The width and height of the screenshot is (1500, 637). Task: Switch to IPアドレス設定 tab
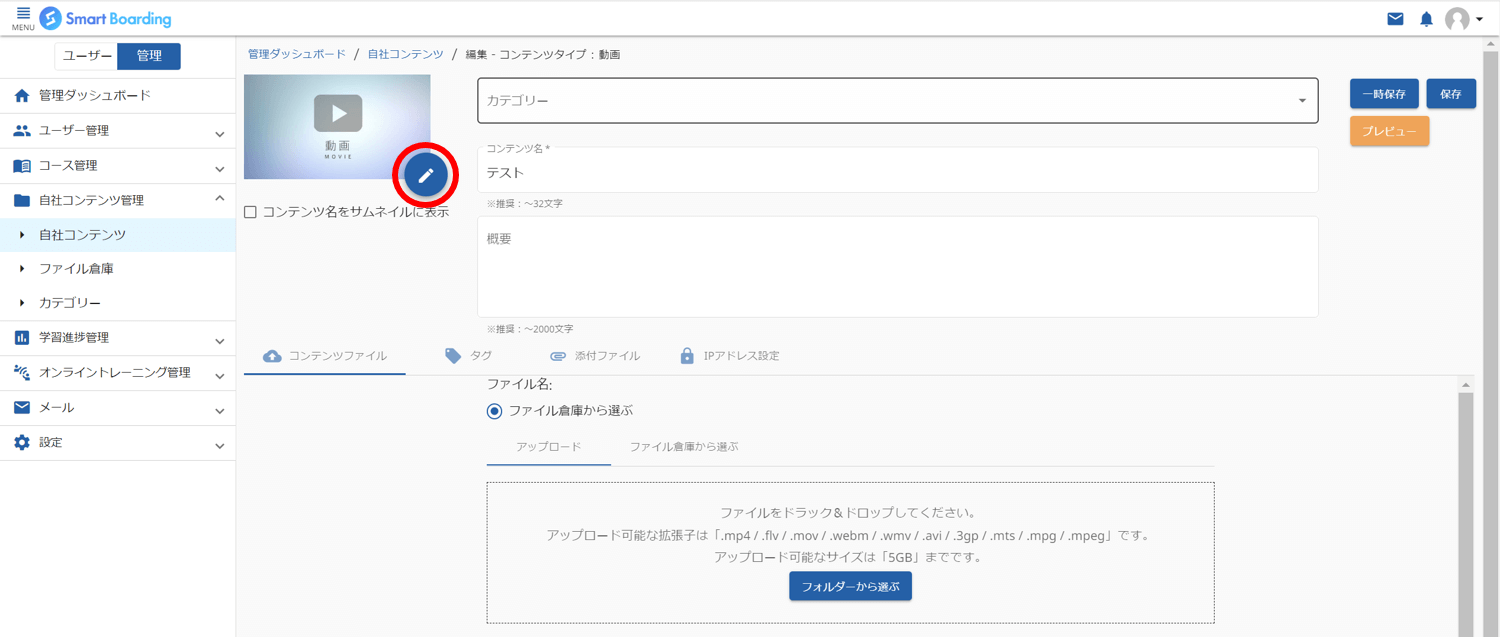point(729,356)
